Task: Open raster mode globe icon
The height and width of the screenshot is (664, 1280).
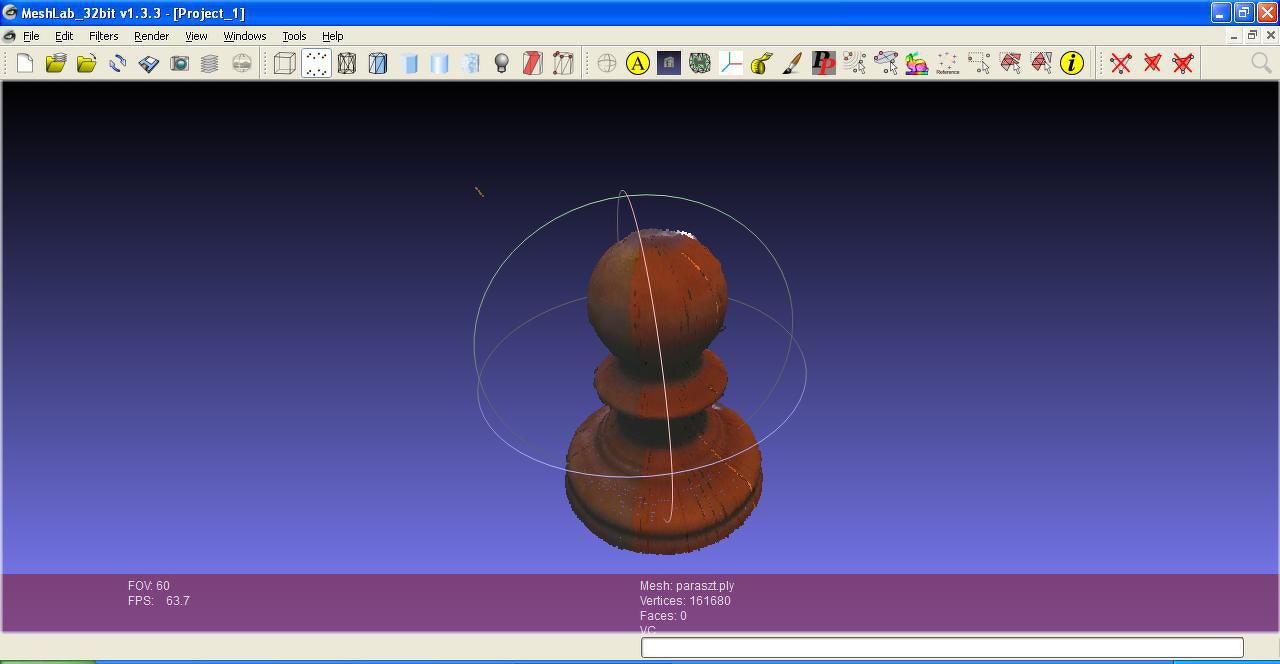Action: tap(241, 63)
